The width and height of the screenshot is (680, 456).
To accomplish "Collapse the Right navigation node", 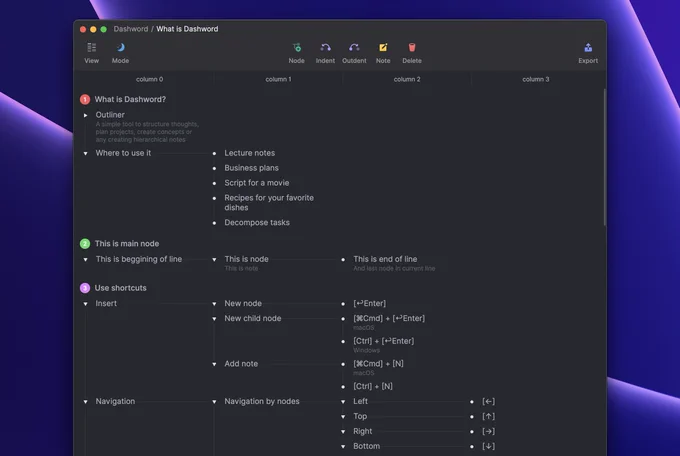I will click(343, 432).
